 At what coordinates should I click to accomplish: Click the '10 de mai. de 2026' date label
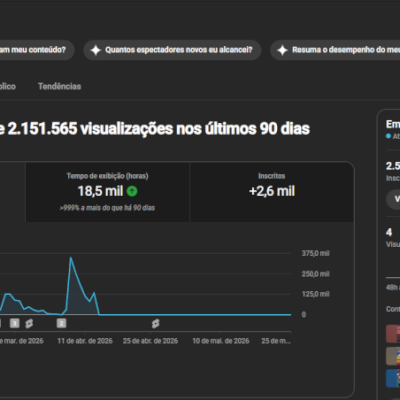221,341
